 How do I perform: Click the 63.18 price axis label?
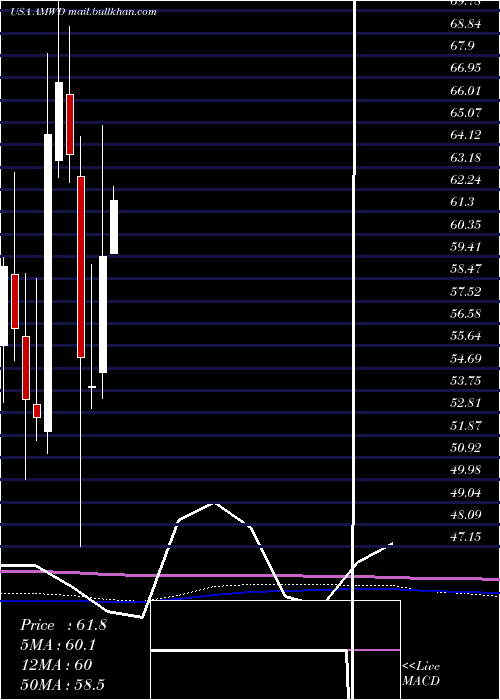coord(466,157)
